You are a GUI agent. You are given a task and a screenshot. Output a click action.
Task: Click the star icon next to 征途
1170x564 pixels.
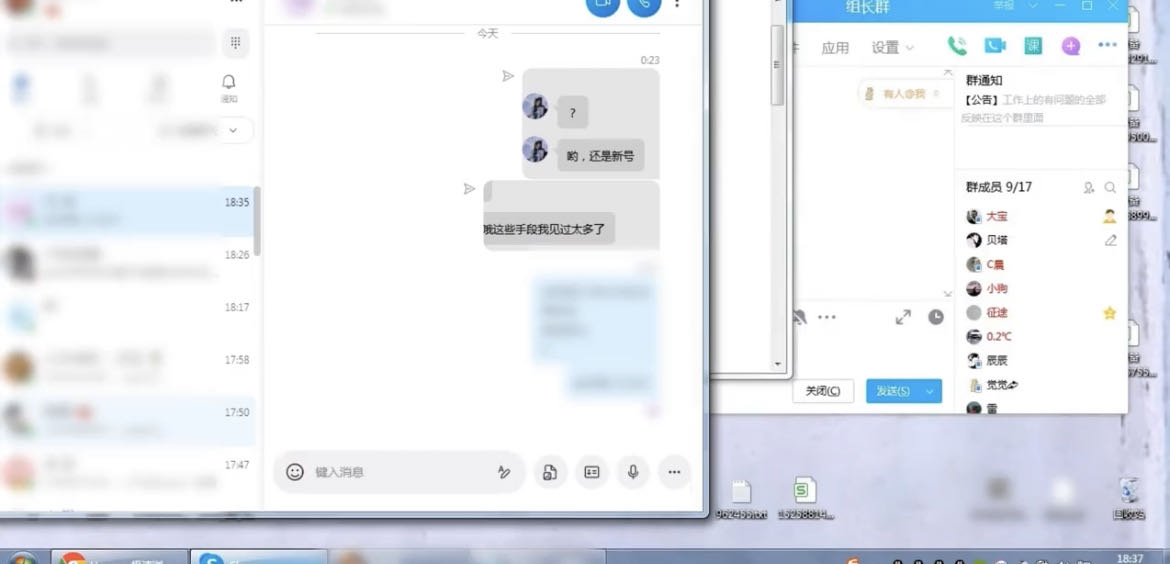[x=1110, y=313]
